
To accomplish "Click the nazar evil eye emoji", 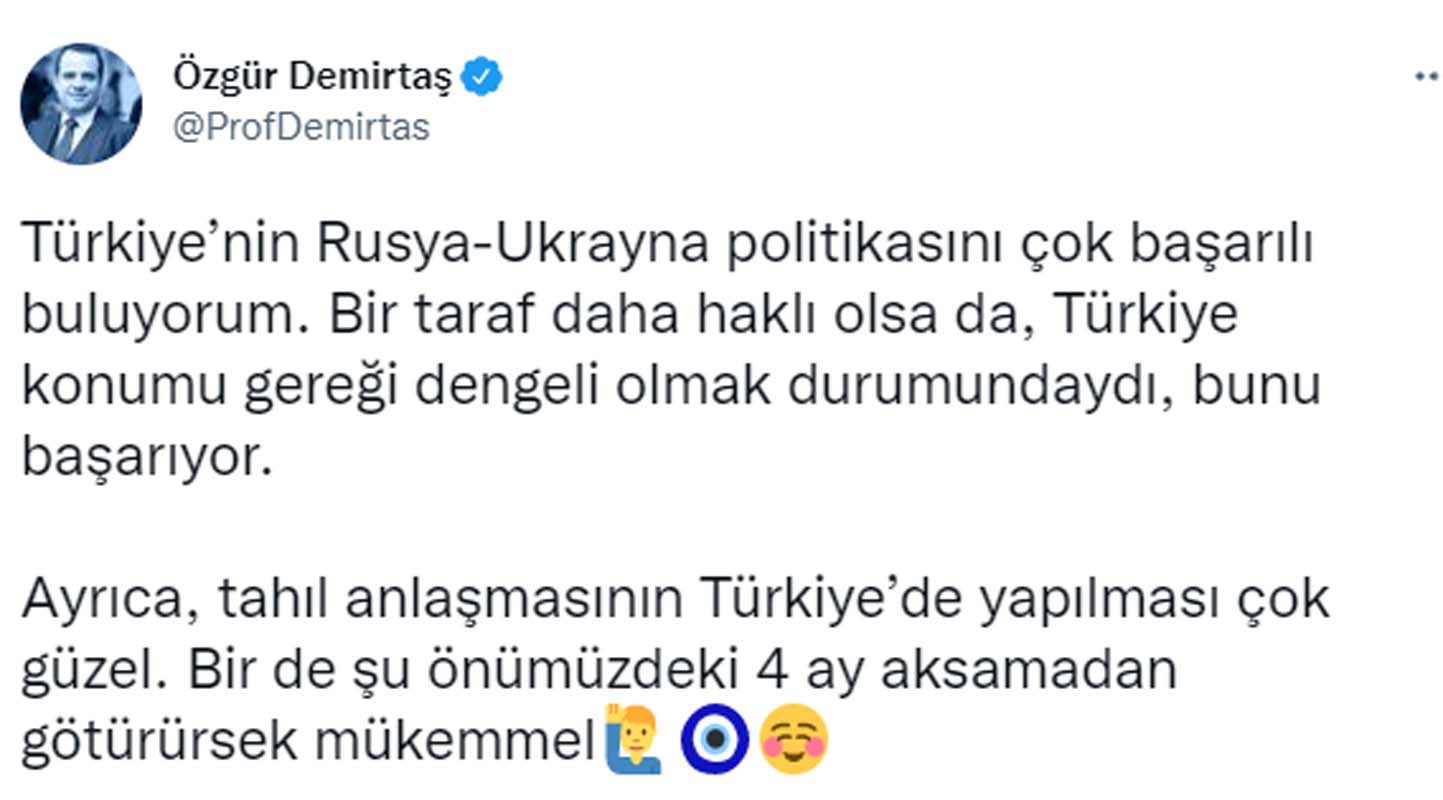I will [714, 738].
